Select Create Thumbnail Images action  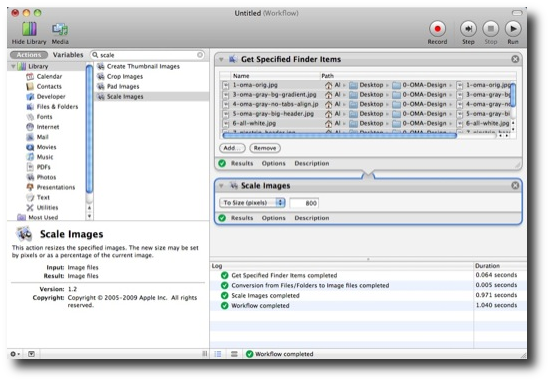(143, 66)
